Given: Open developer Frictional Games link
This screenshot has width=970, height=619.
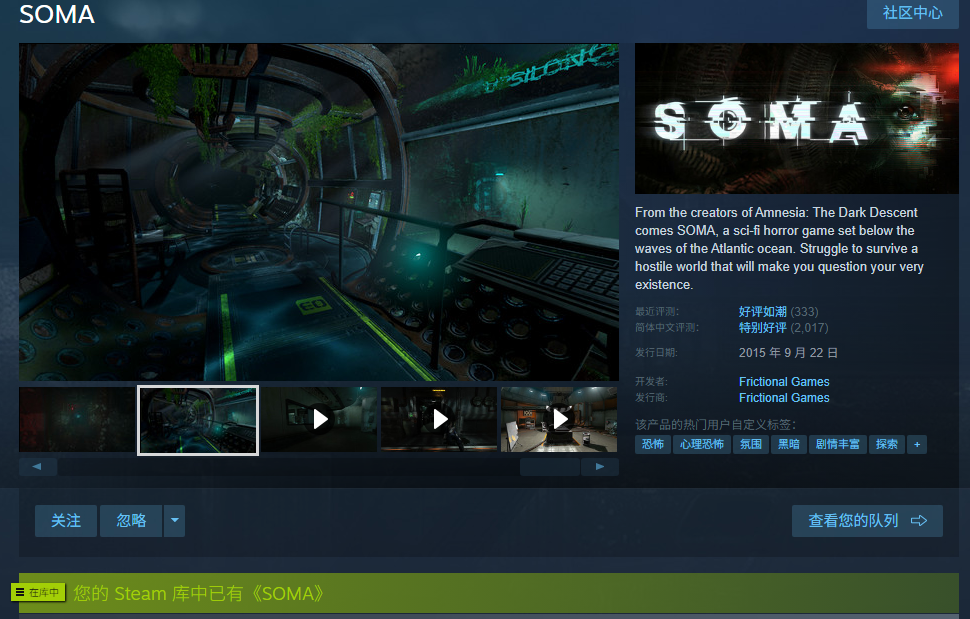Looking at the screenshot, I should 784,382.
